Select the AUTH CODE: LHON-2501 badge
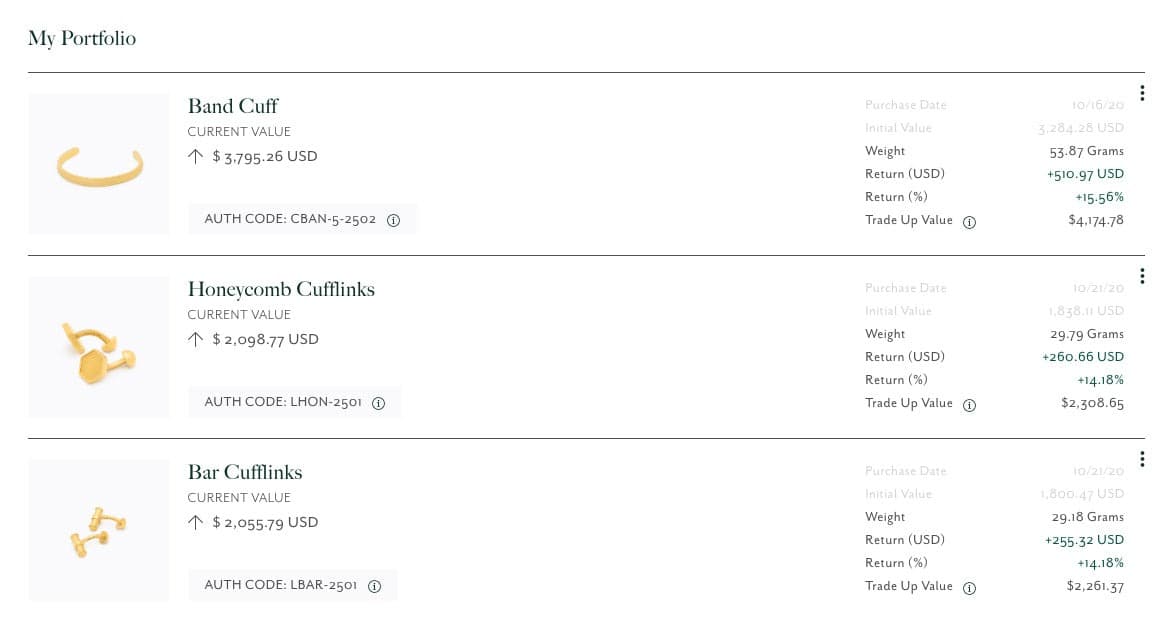Screen dimensions: 1173x629 click(x=295, y=402)
